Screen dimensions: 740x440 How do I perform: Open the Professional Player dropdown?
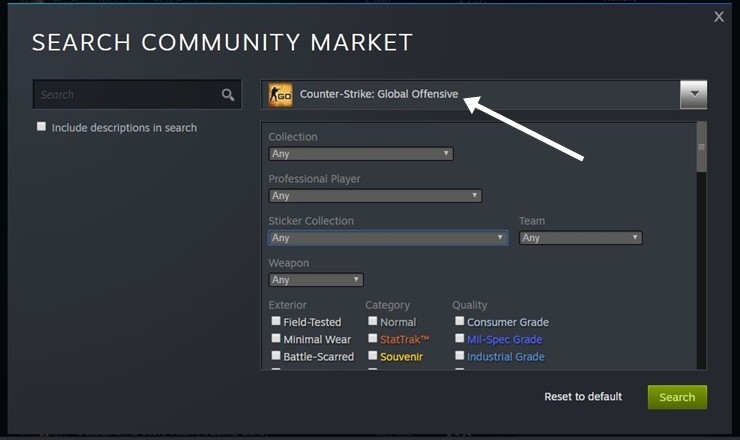(x=375, y=195)
